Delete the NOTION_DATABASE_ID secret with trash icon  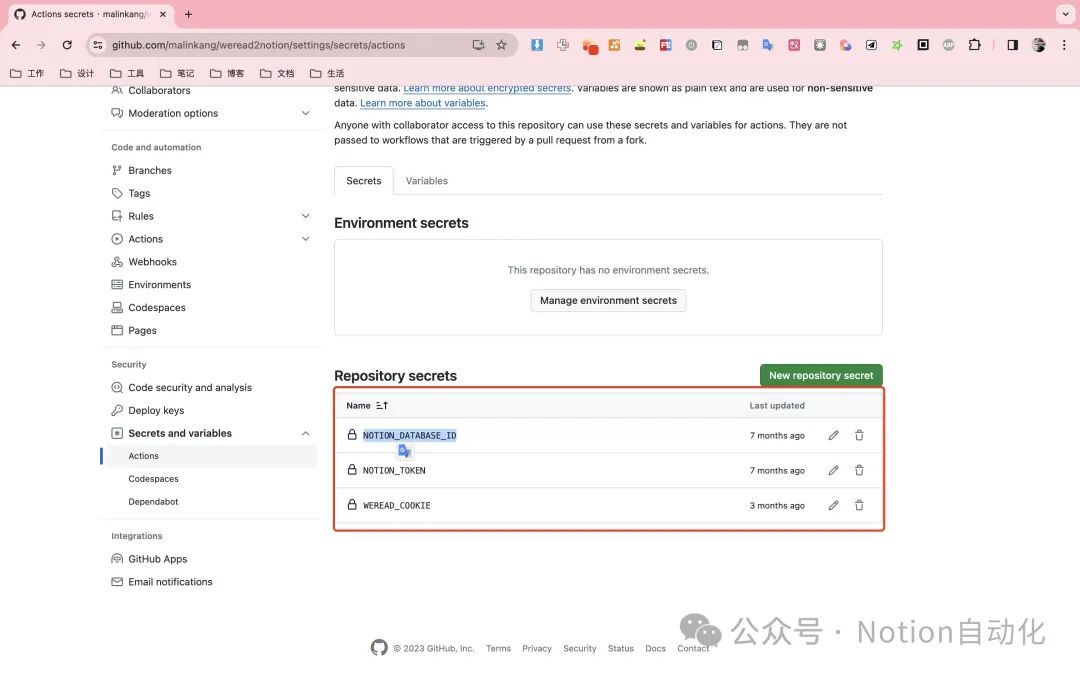pyautogui.click(x=859, y=435)
